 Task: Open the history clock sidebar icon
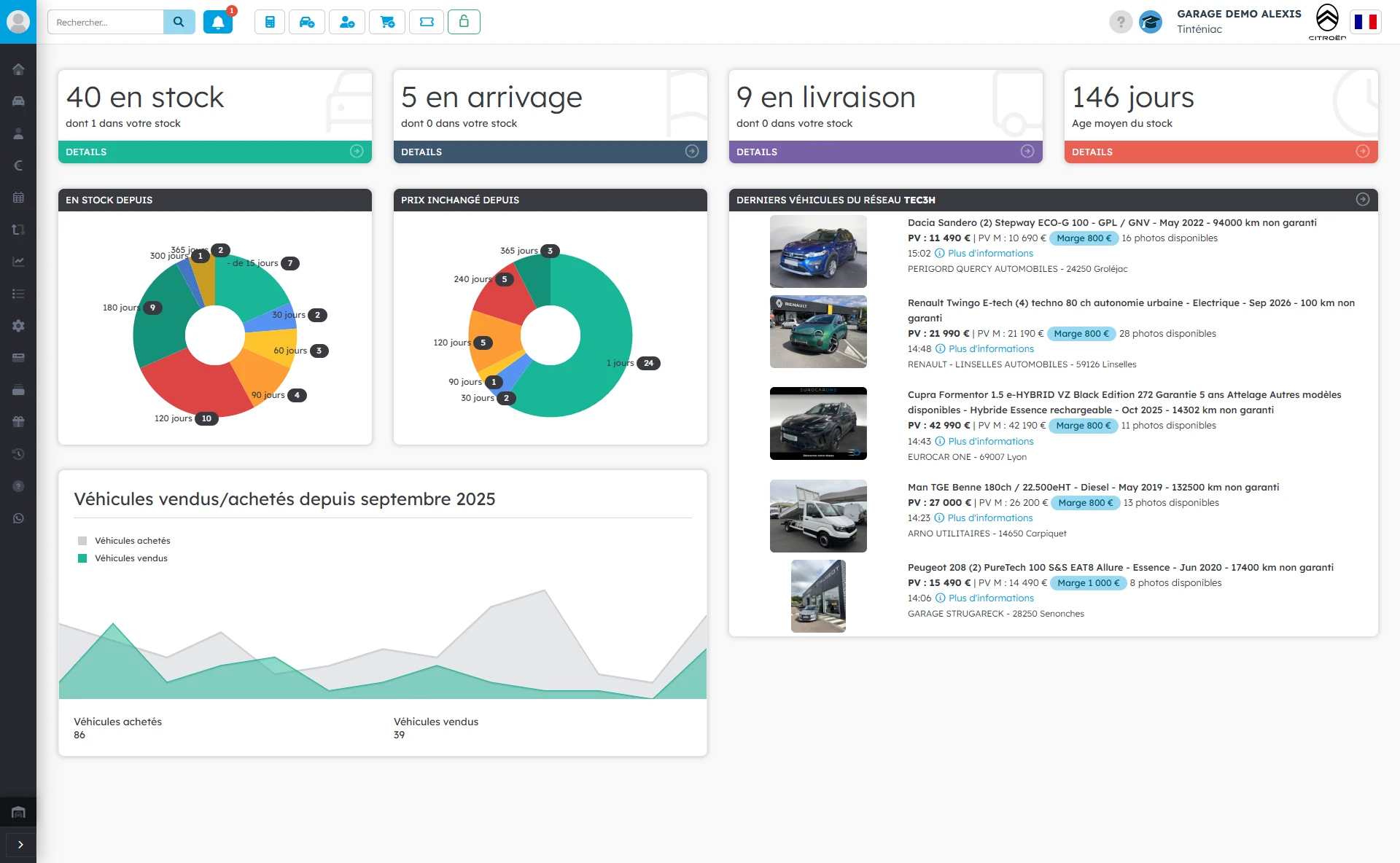(18, 454)
